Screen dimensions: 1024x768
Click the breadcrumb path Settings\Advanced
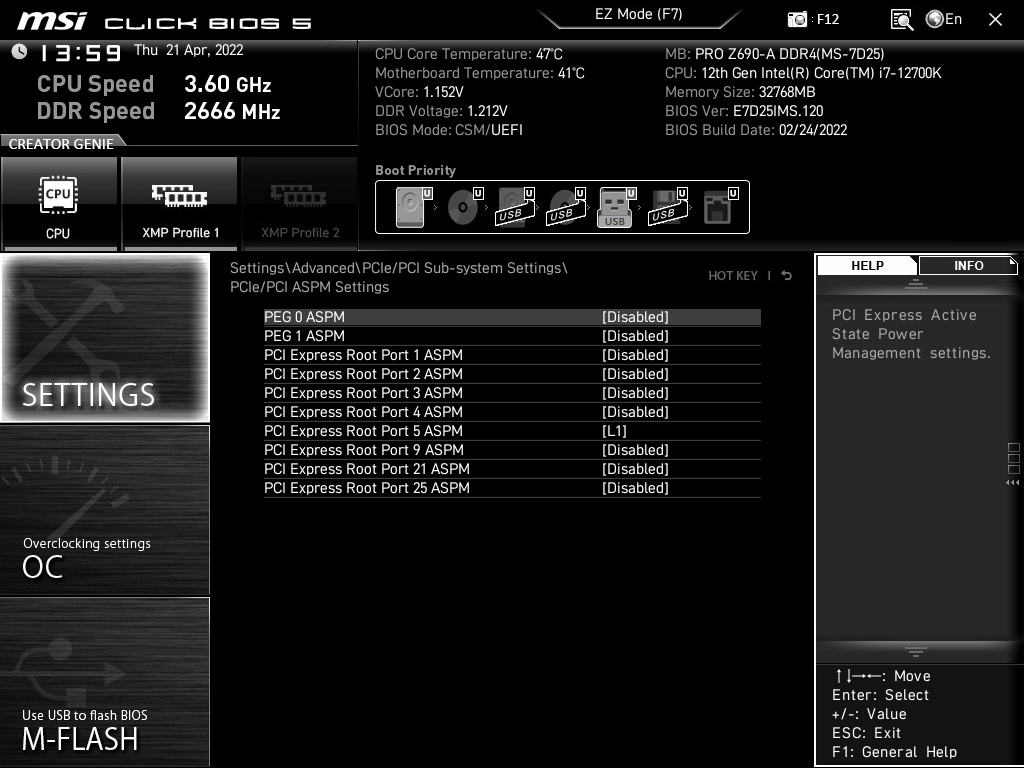(x=293, y=268)
